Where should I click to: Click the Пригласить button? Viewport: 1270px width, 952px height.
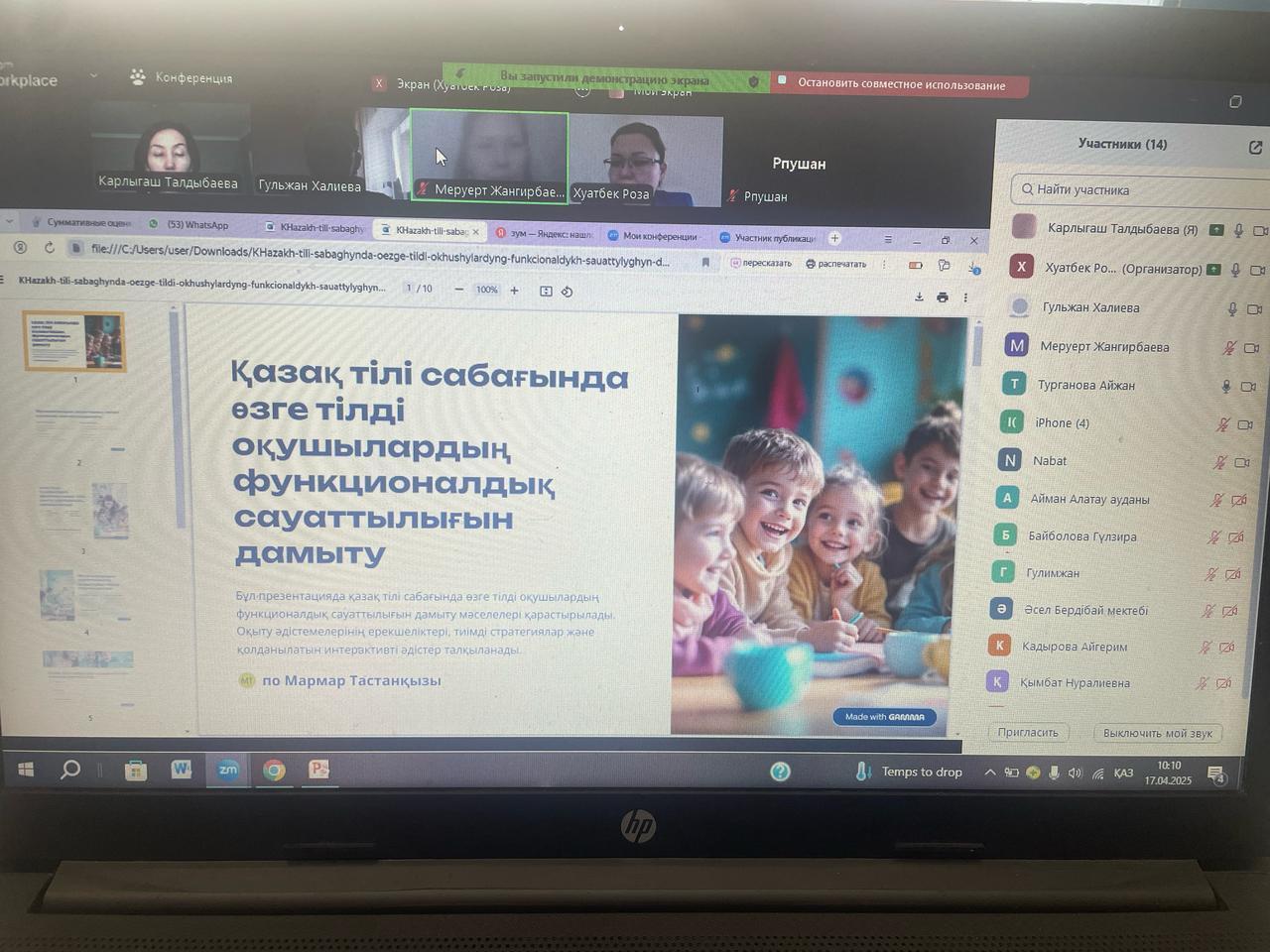(1028, 733)
